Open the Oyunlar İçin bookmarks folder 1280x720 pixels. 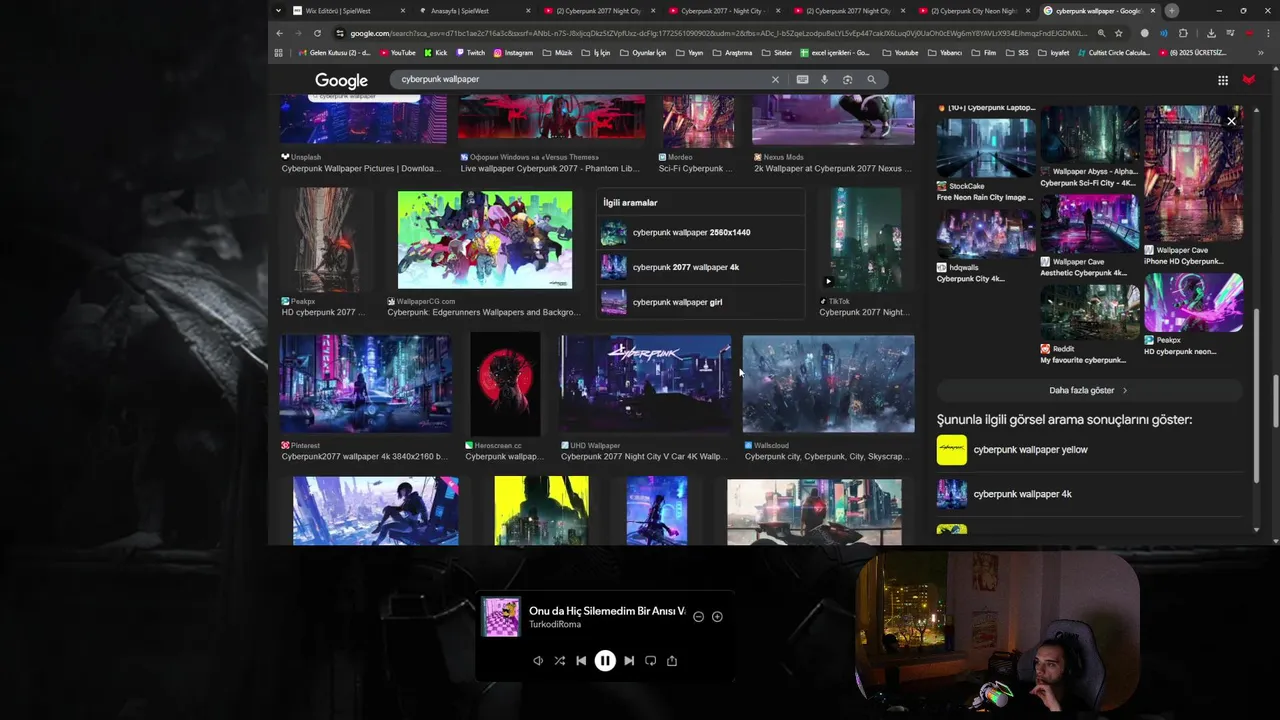(x=642, y=53)
